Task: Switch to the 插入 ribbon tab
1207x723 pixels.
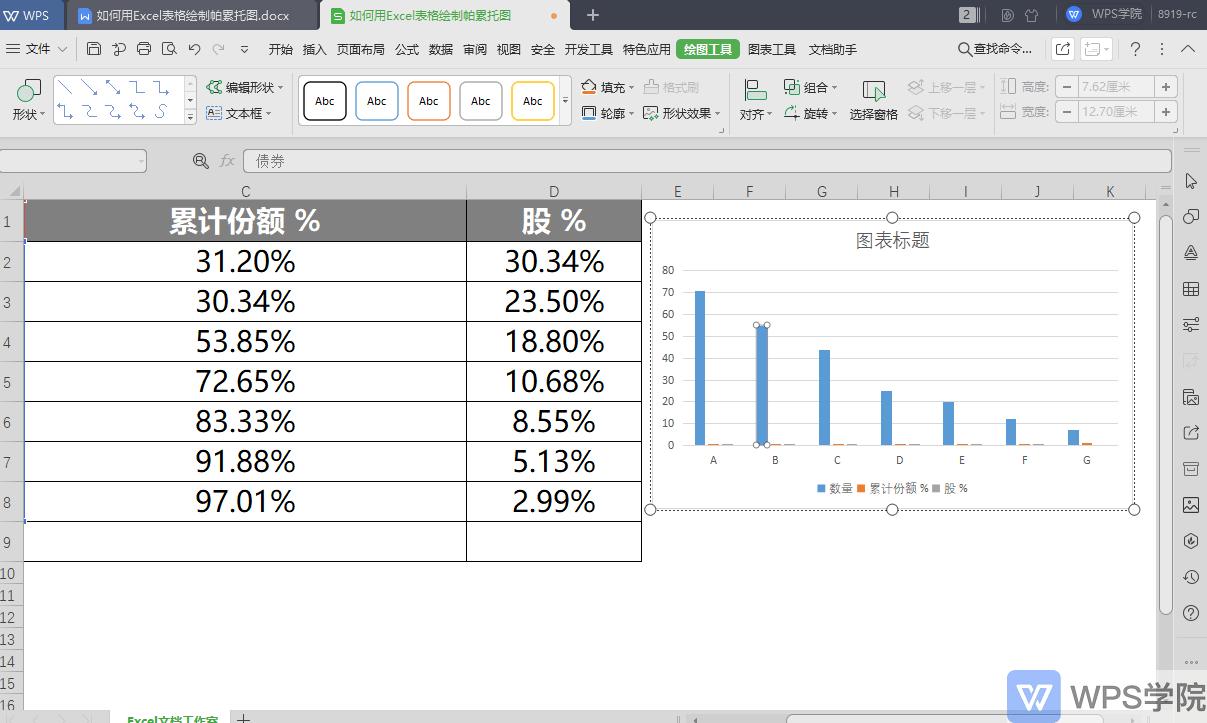Action: click(313, 48)
